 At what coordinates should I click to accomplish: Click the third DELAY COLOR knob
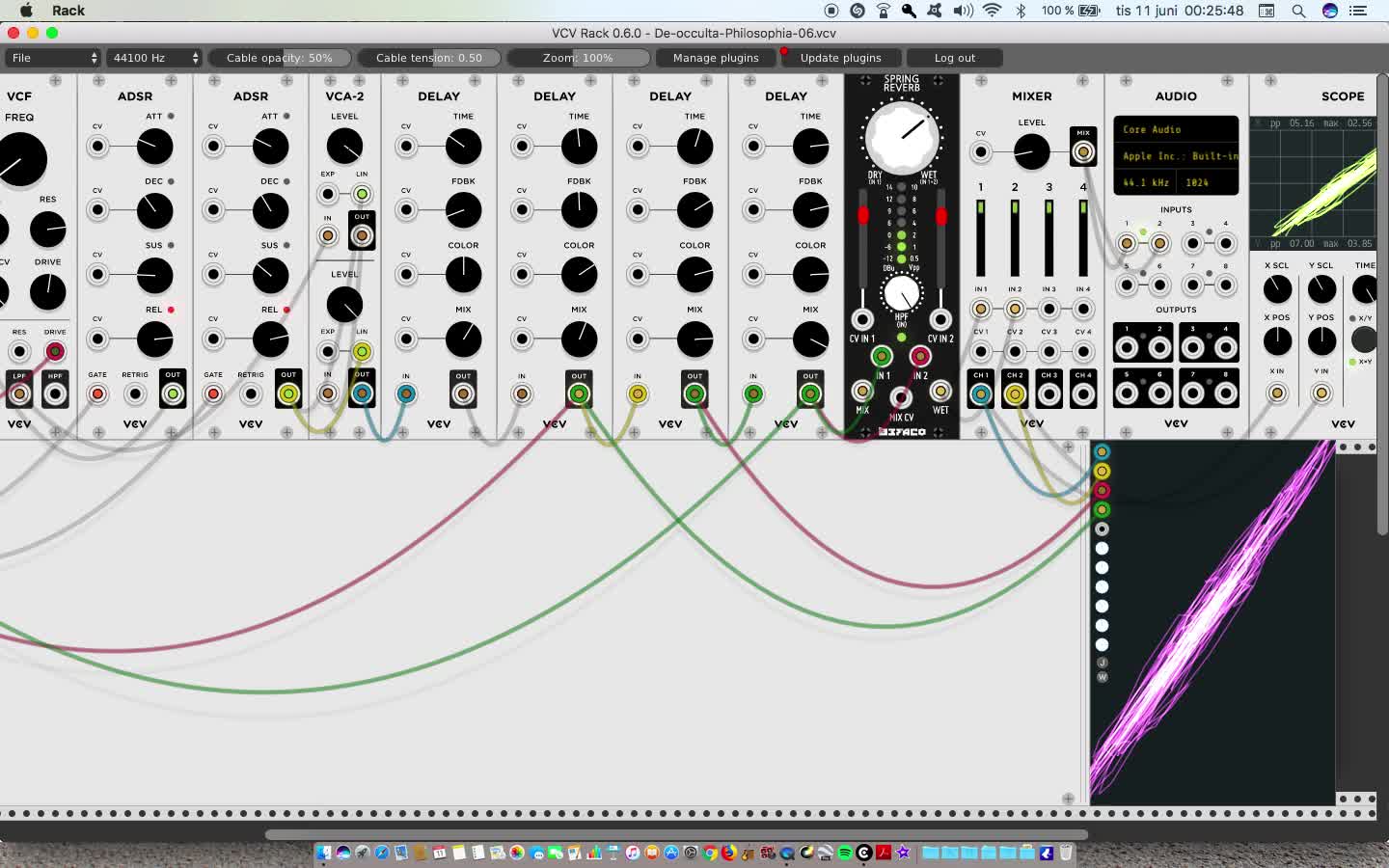tap(694, 275)
